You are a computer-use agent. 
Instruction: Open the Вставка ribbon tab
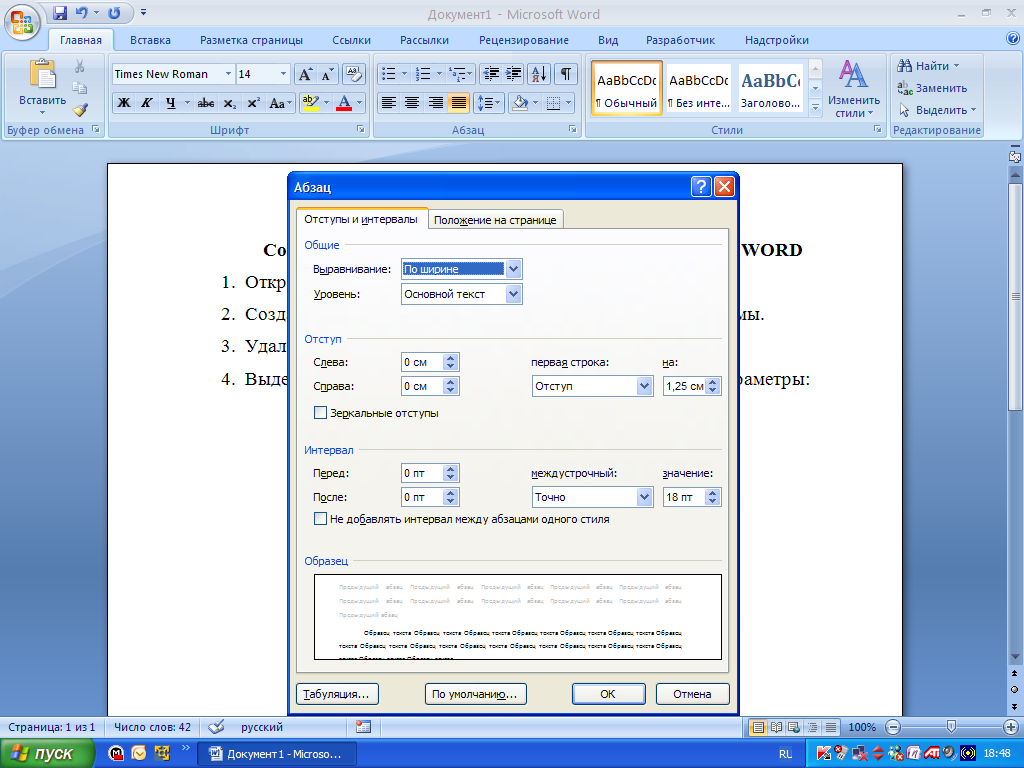pos(150,40)
